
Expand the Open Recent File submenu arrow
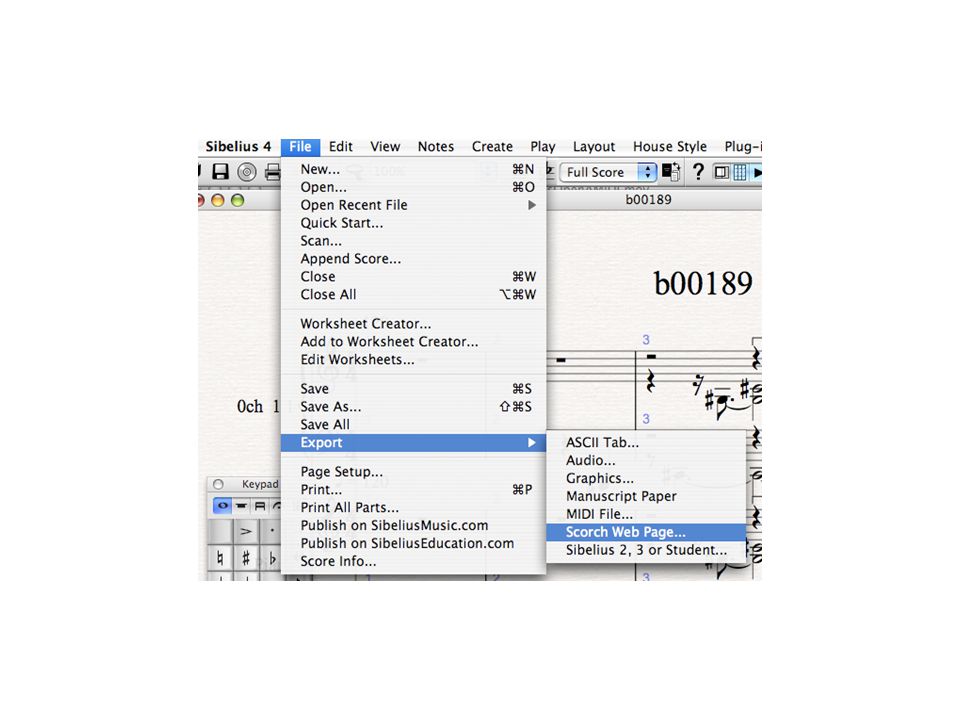(x=532, y=205)
